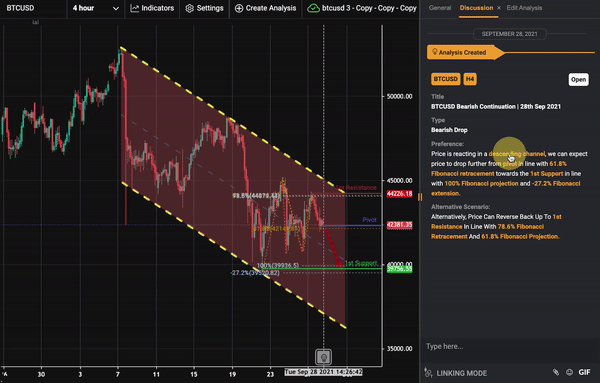This screenshot has height=383, width=600.
Task: Click the 39756.55 support price label
Action: (x=399, y=269)
